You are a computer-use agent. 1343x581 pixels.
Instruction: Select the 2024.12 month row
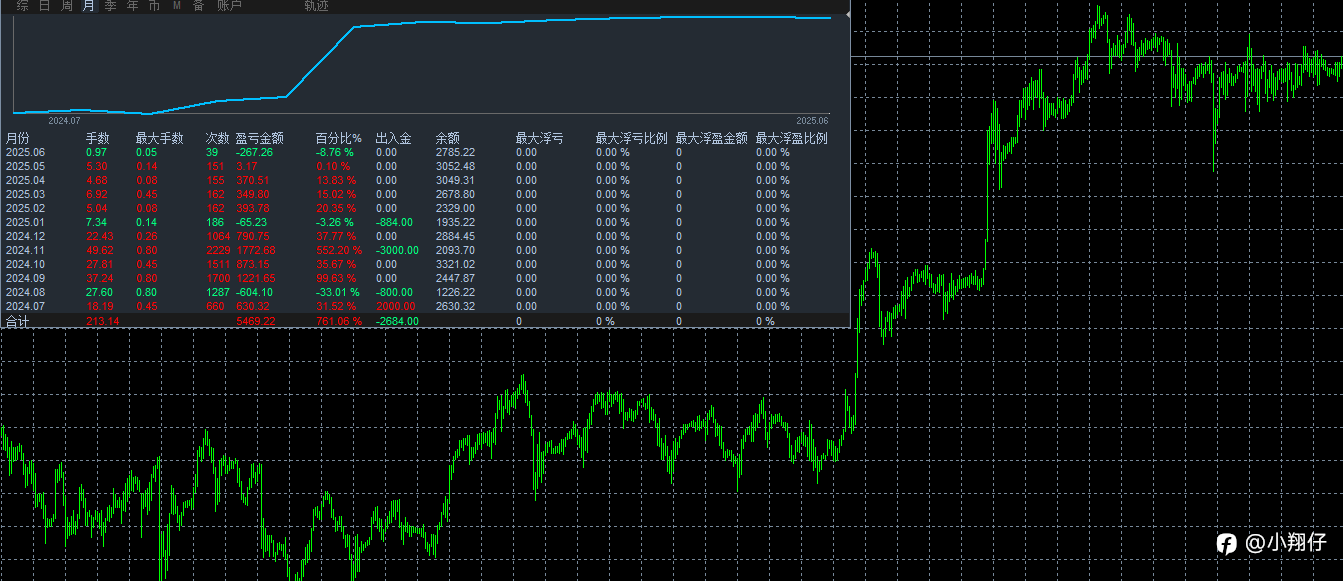coord(425,236)
